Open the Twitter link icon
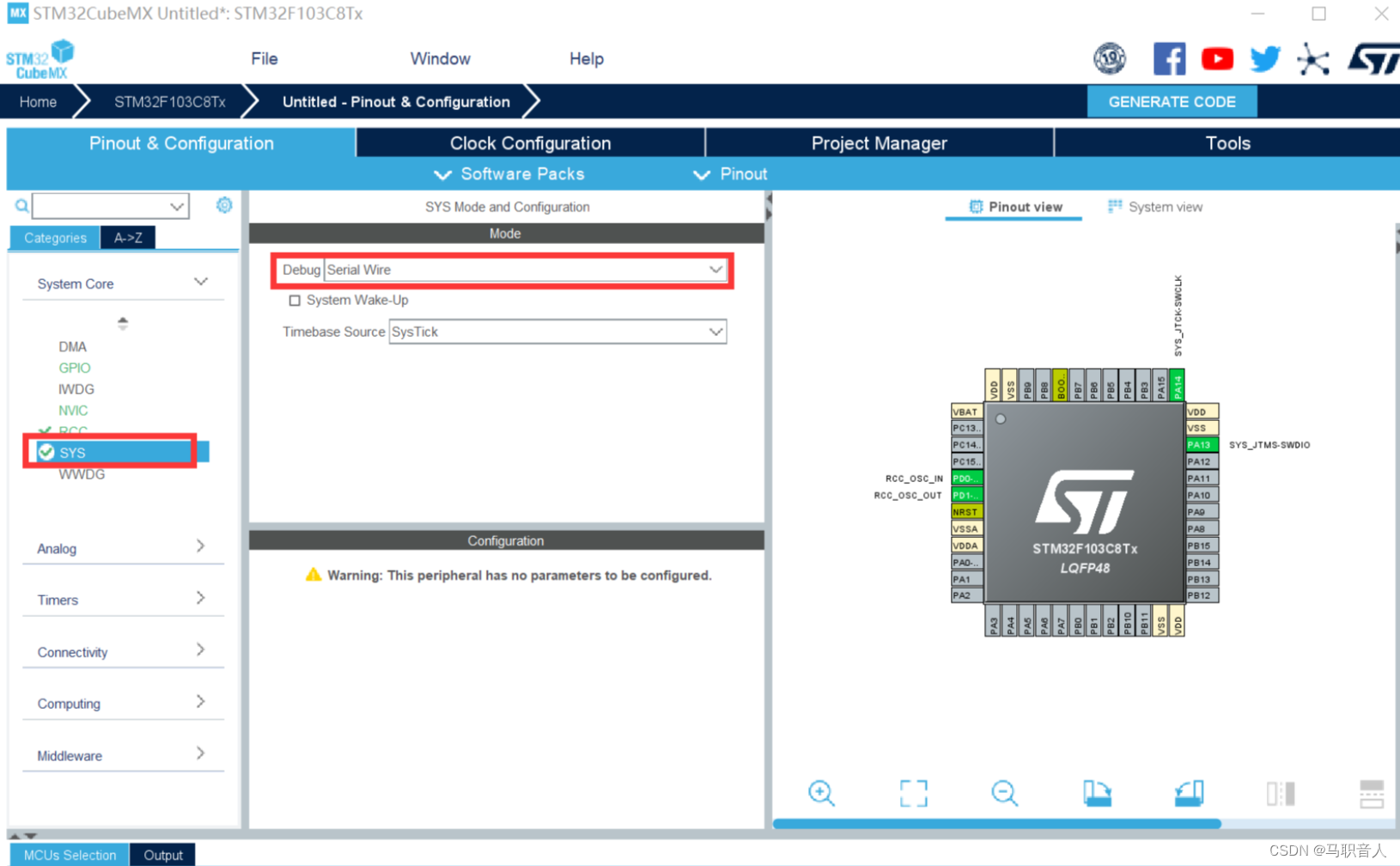This screenshot has height=866, width=1400. 1264,59
